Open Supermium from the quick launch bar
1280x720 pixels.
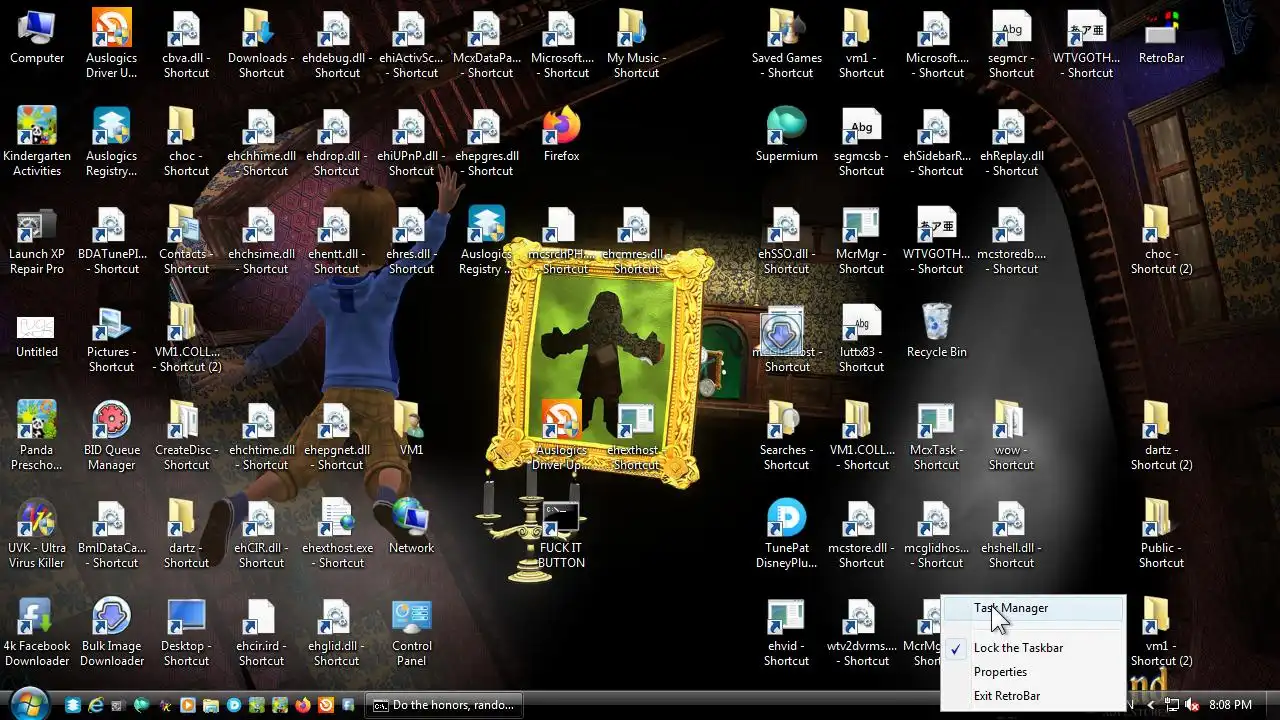tap(142, 705)
